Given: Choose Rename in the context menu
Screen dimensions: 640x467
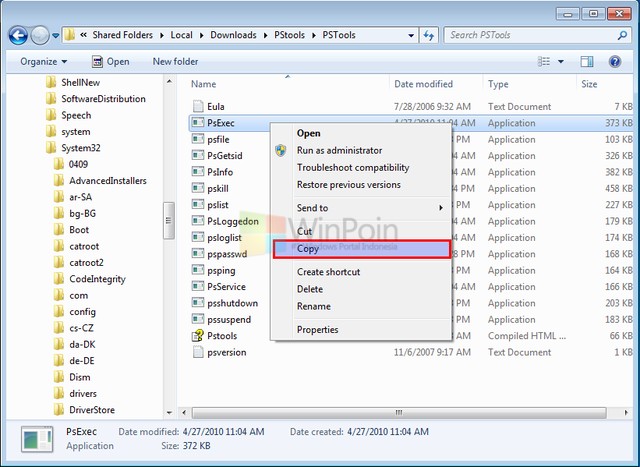Looking at the screenshot, I should (x=362, y=306).
